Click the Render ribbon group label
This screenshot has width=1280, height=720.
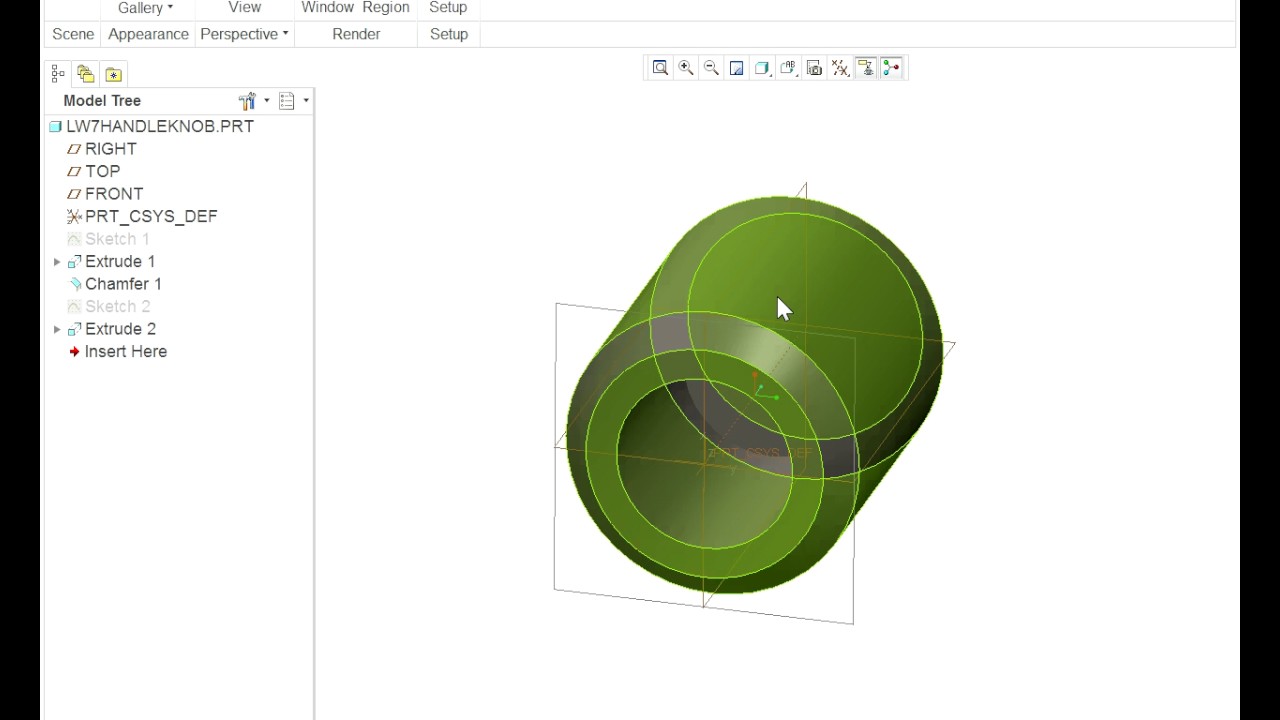tap(356, 34)
